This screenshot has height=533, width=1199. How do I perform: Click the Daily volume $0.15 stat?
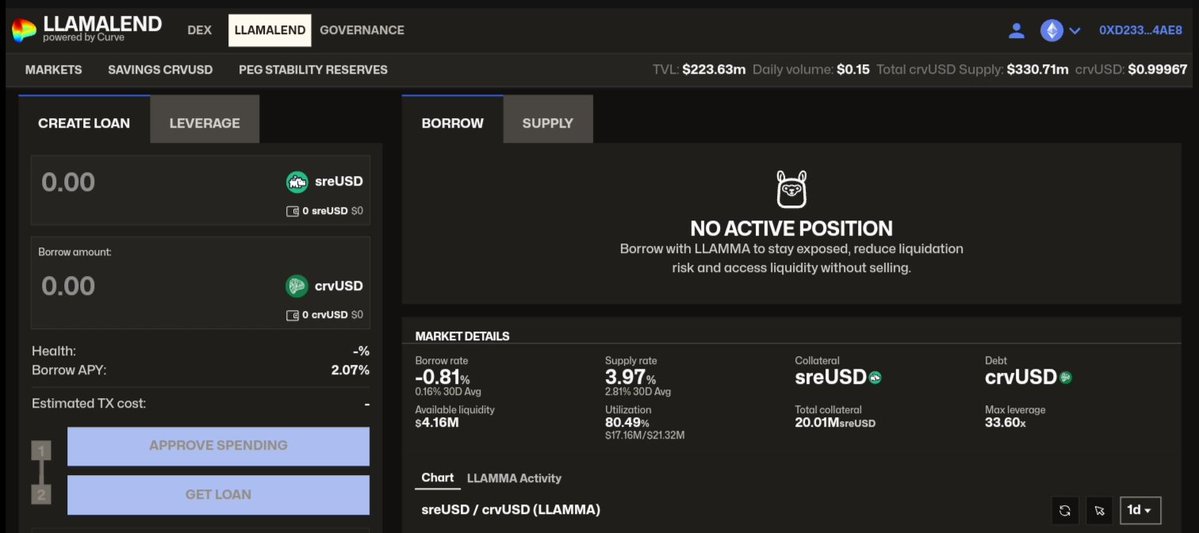[x=811, y=70]
